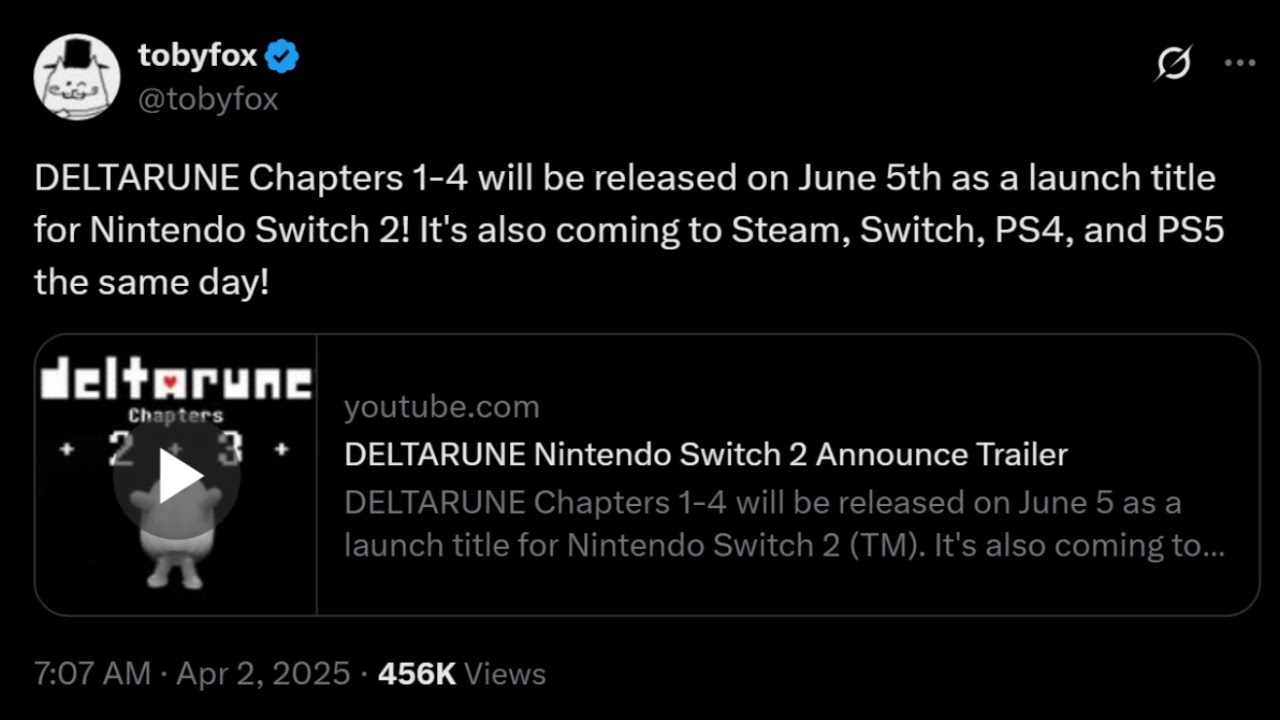Play the DELTARUNE trailer video
1280x720 pixels.
177,476
